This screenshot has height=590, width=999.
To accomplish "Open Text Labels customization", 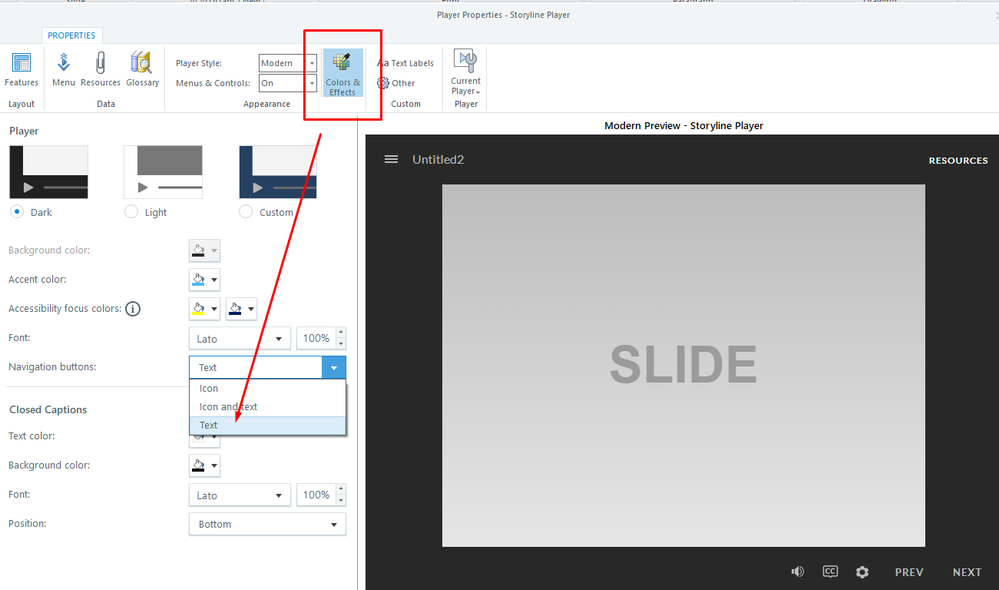I will click(x=405, y=63).
